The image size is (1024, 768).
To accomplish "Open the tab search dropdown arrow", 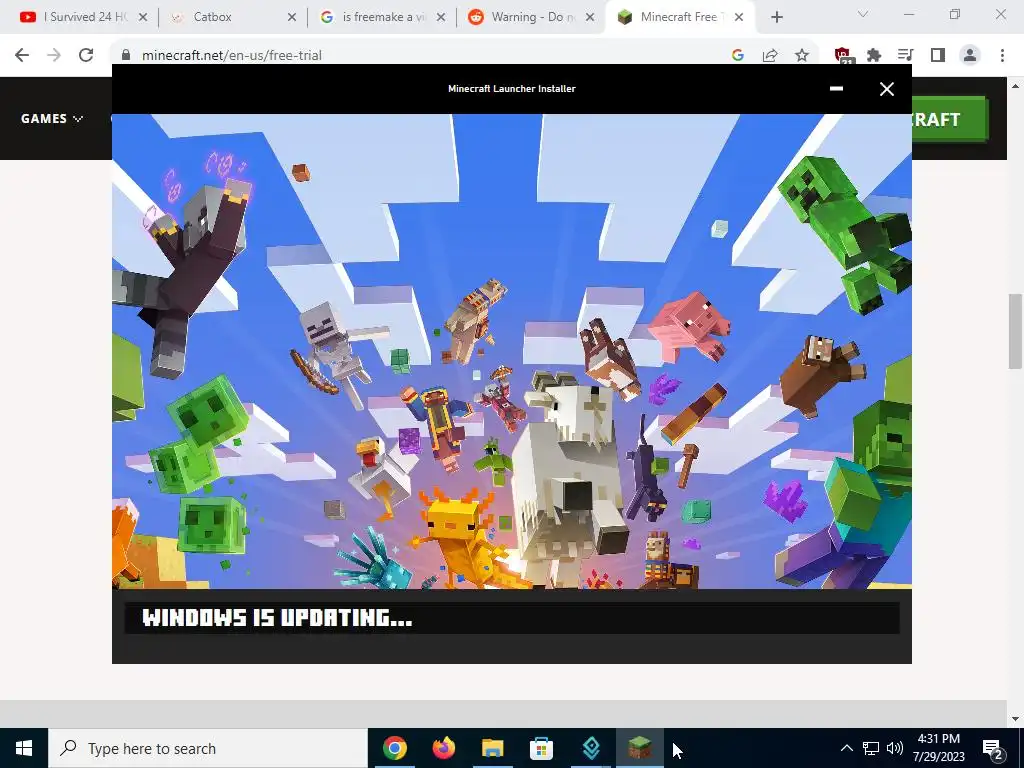I will tap(863, 14).
